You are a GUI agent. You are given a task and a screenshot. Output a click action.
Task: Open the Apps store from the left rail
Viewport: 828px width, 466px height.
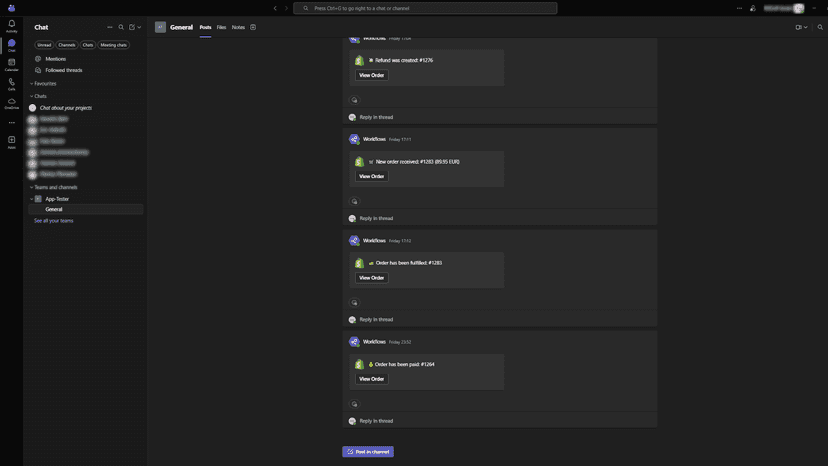point(11,142)
